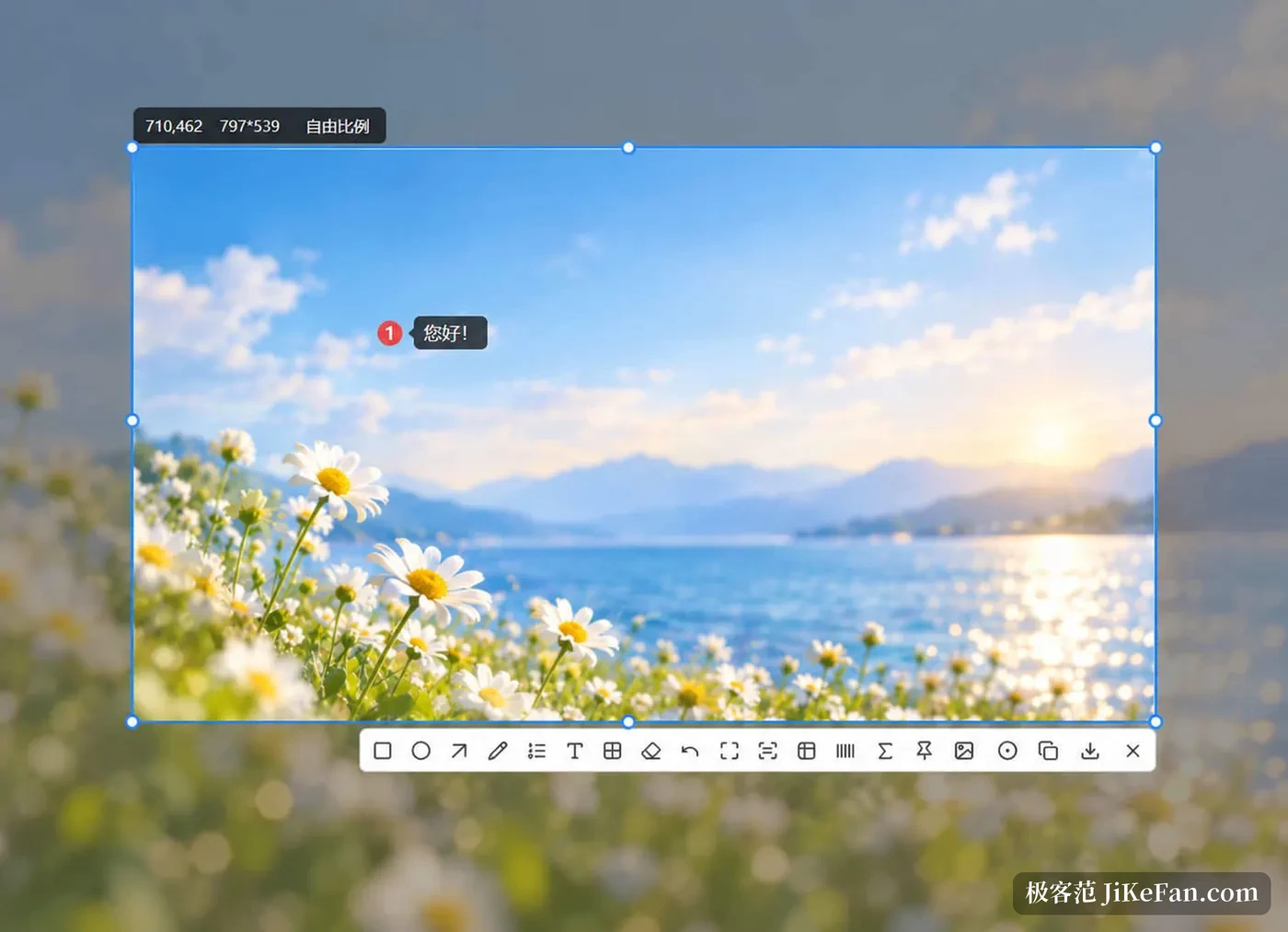
Task: Click the 710,462 coordinate readout
Action: coord(174,126)
